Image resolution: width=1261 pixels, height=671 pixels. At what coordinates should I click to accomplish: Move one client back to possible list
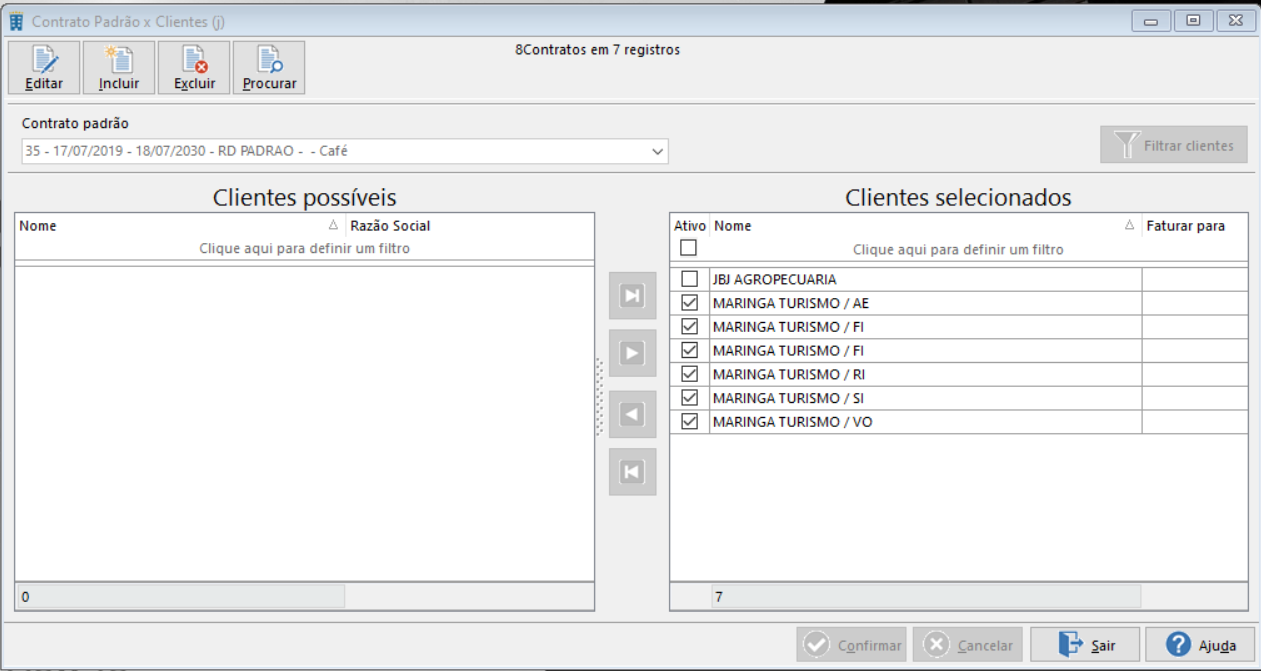pos(632,414)
